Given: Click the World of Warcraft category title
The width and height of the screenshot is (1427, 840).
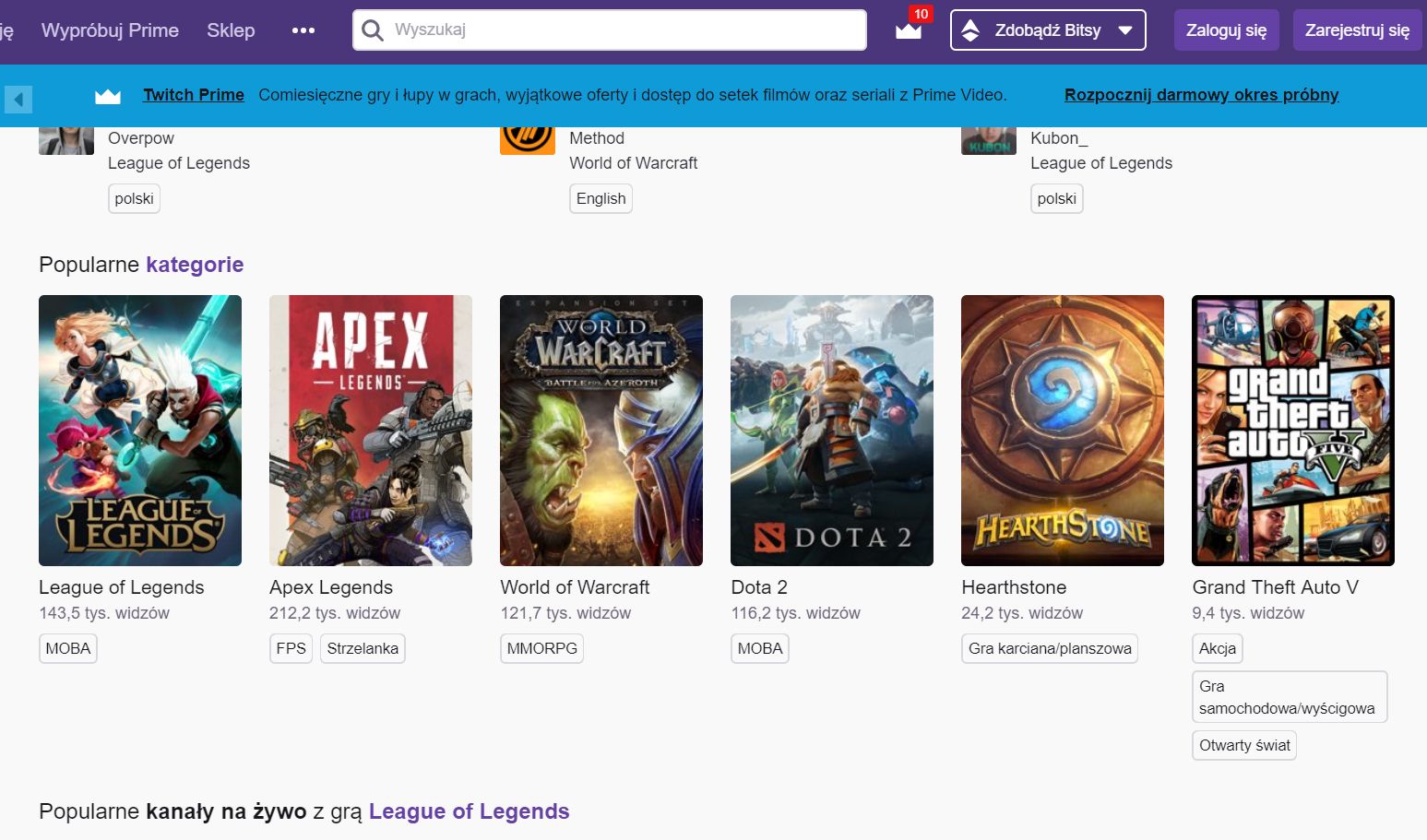Looking at the screenshot, I should click(575, 587).
